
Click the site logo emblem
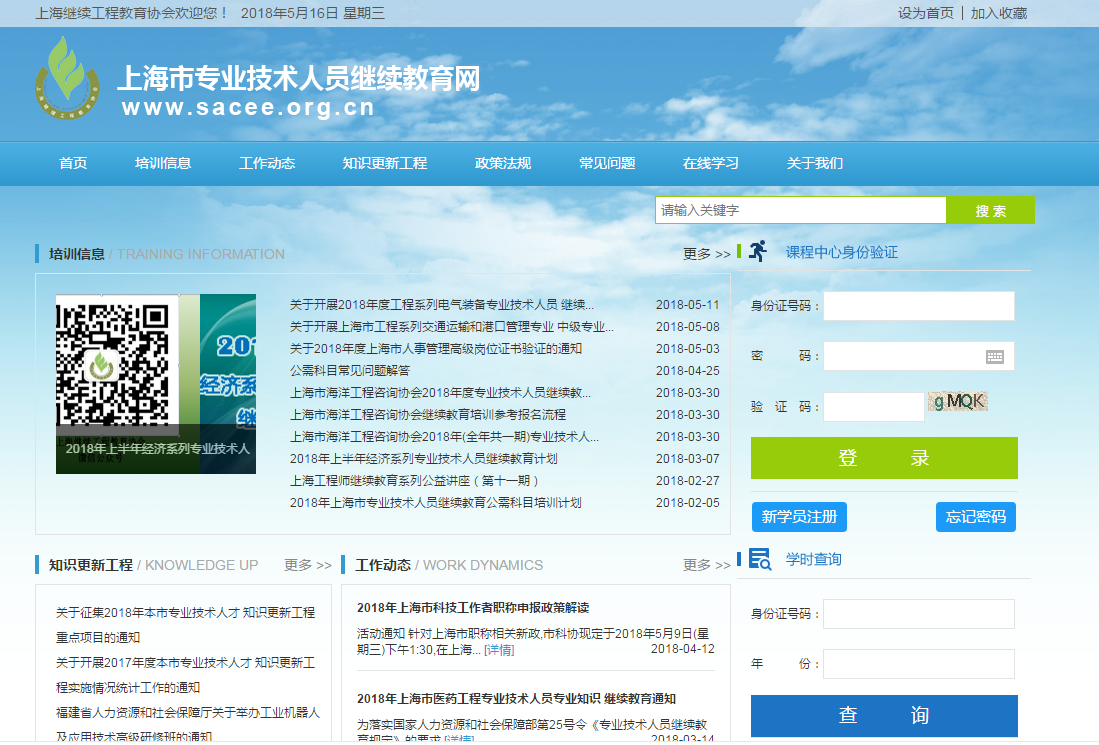click(68, 80)
